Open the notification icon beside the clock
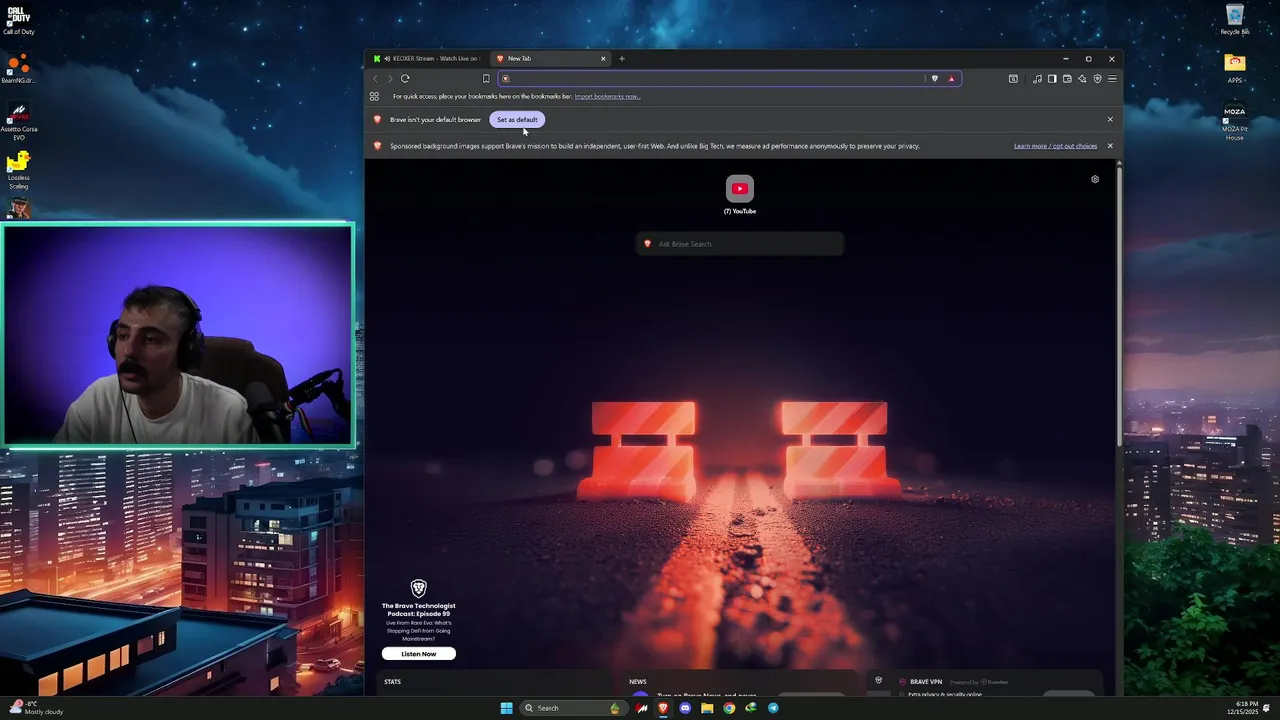The height and width of the screenshot is (720, 1280). pyautogui.click(x=1267, y=708)
